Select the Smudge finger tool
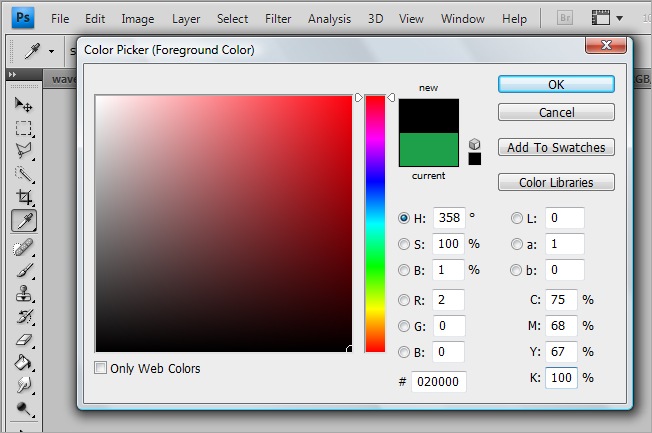 pos(24,386)
